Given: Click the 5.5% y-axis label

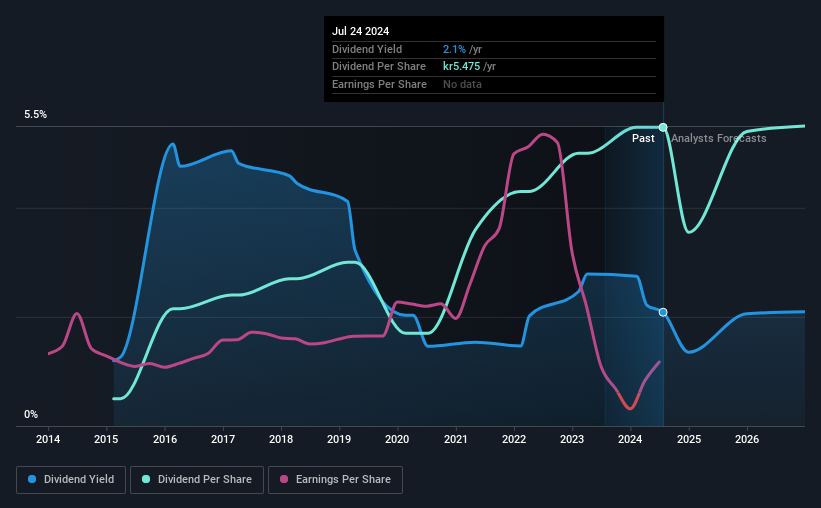Looking at the screenshot, I should [36, 115].
